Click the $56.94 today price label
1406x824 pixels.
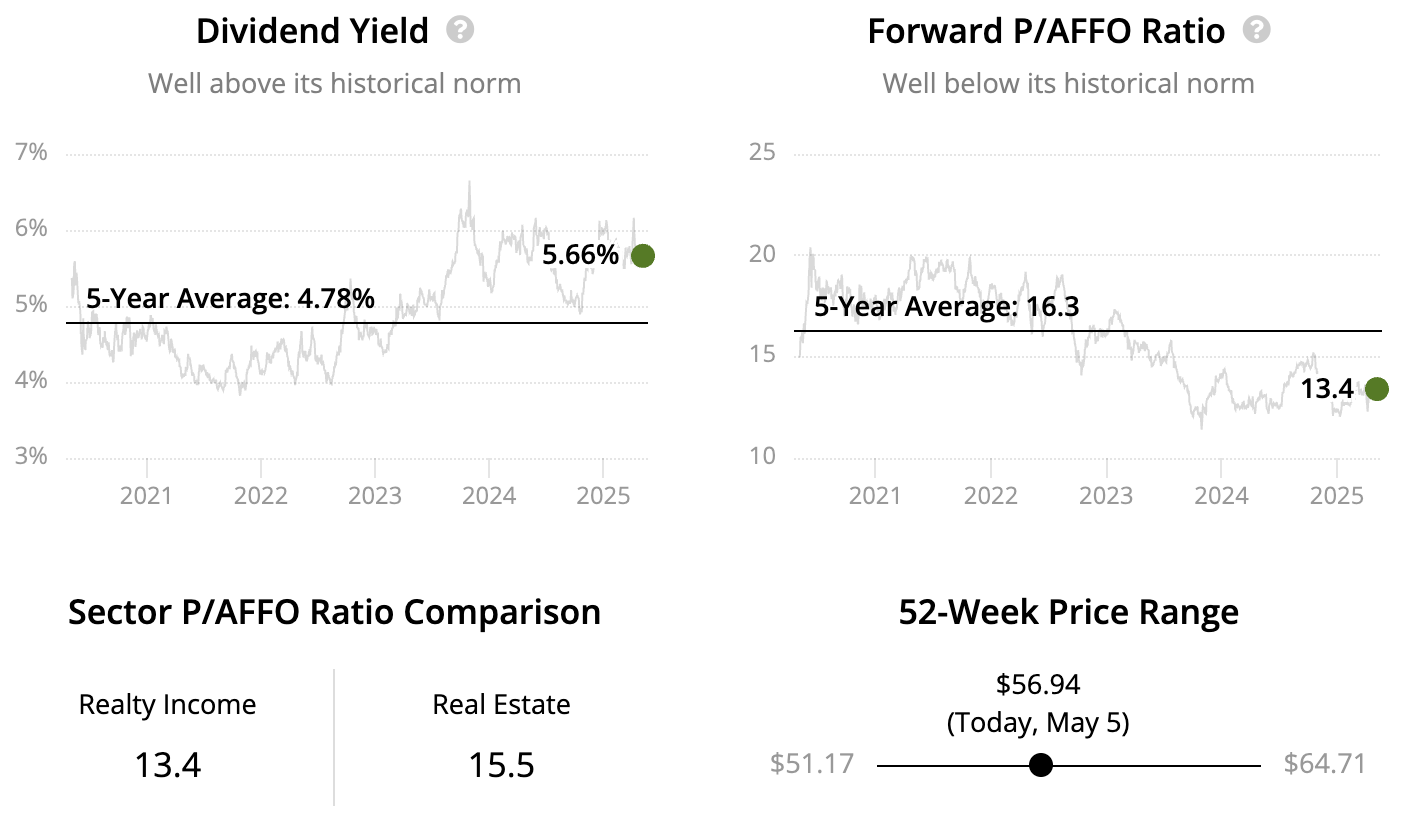1038,684
